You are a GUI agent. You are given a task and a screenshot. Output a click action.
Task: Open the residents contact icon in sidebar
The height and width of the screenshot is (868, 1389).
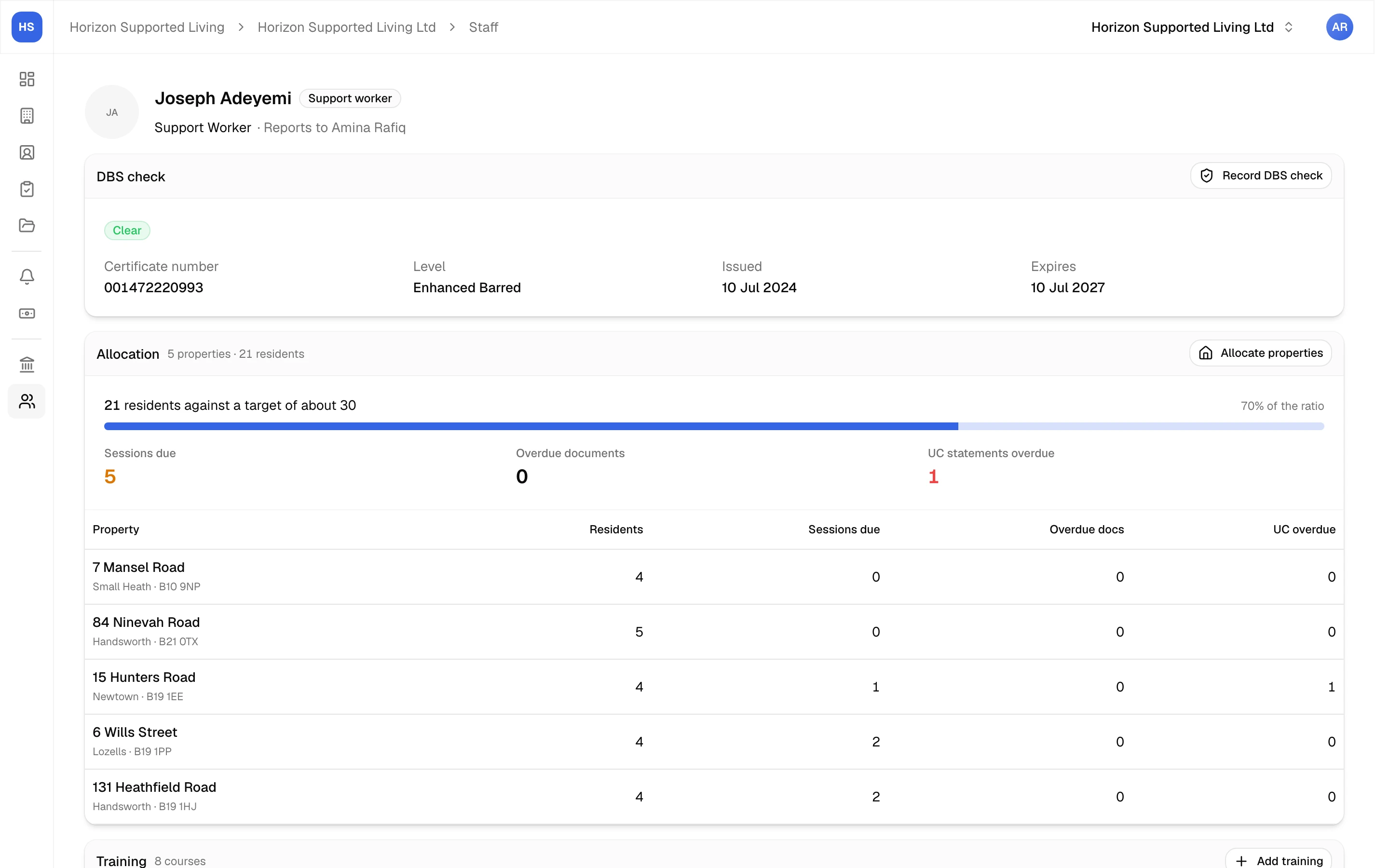pyautogui.click(x=27, y=152)
